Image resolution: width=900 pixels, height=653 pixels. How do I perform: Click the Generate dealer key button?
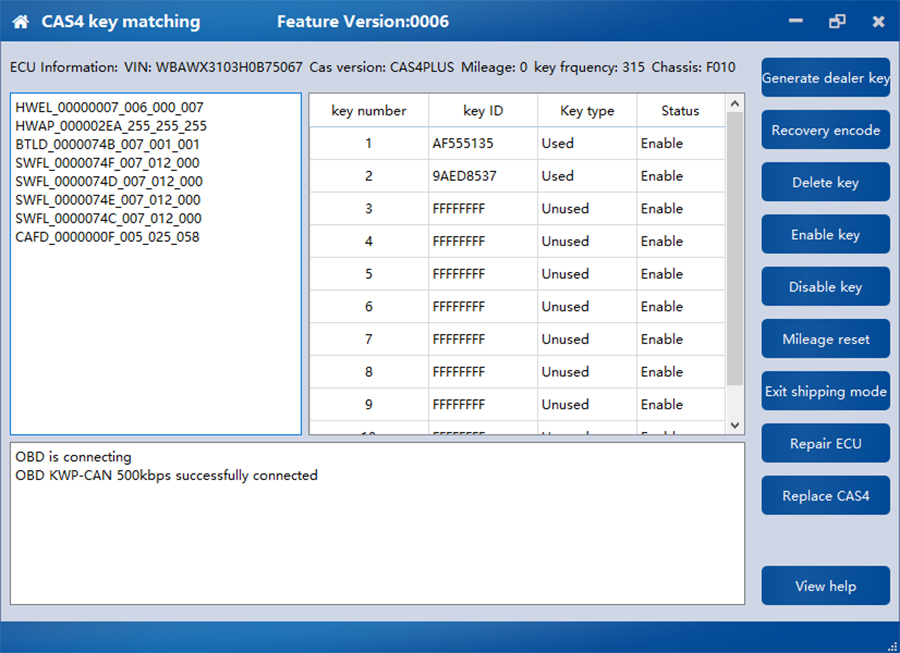point(825,78)
